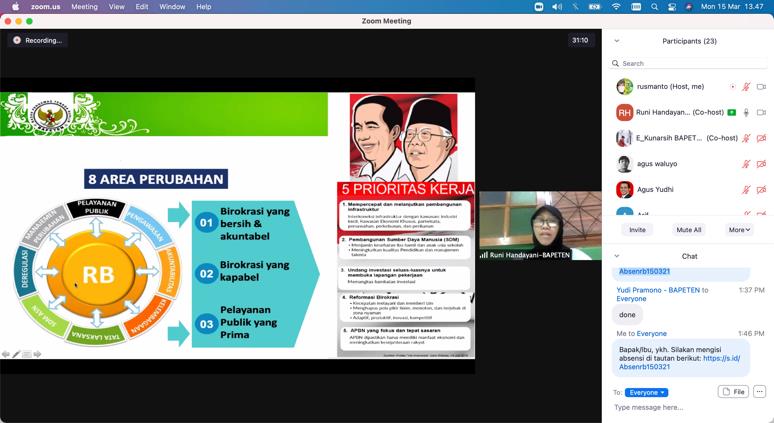The height and width of the screenshot is (423, 774).
Task: Click the 'done' chat message bubble
Action: (627, 314)
